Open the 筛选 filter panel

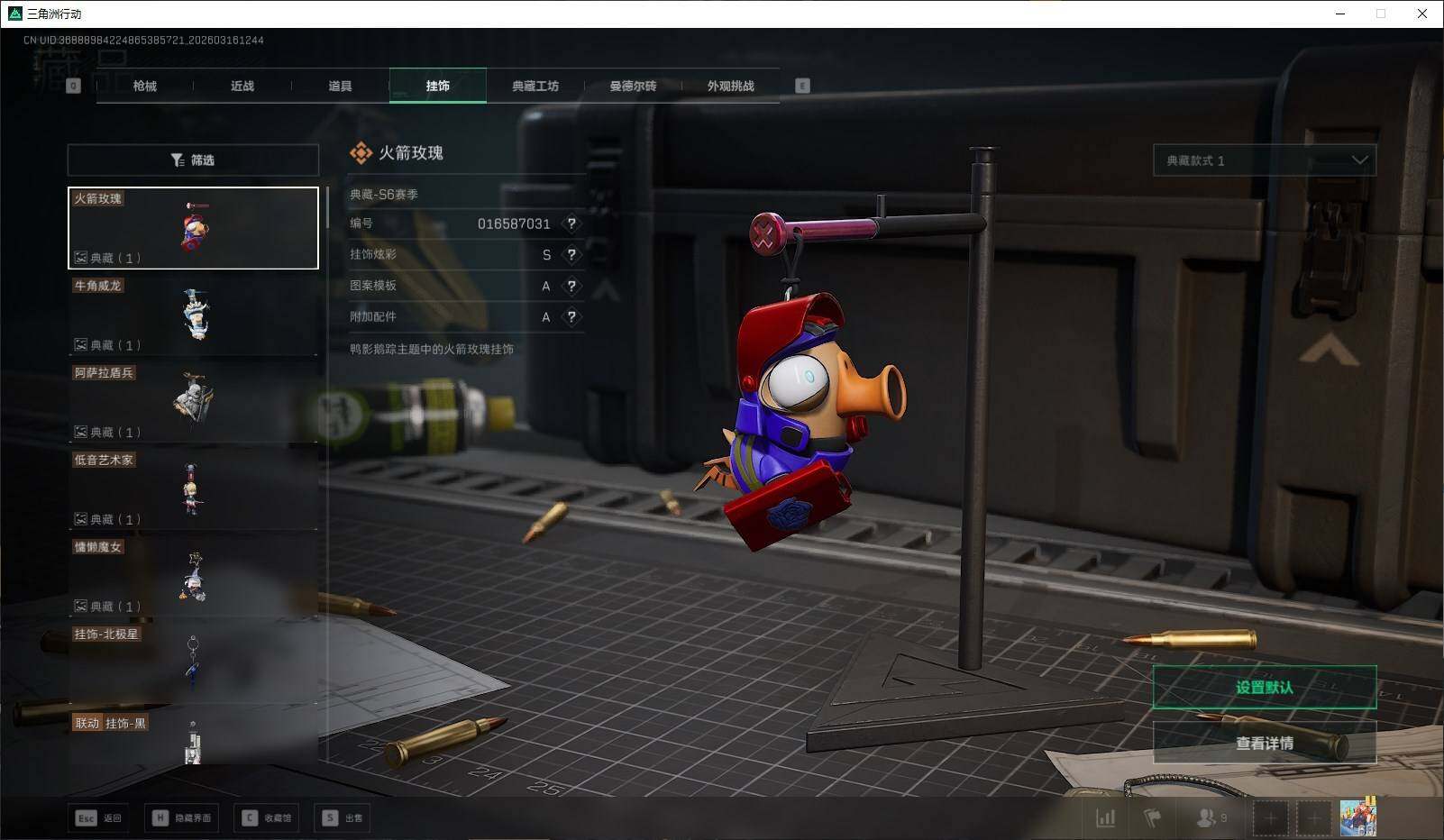pos(193,160)
